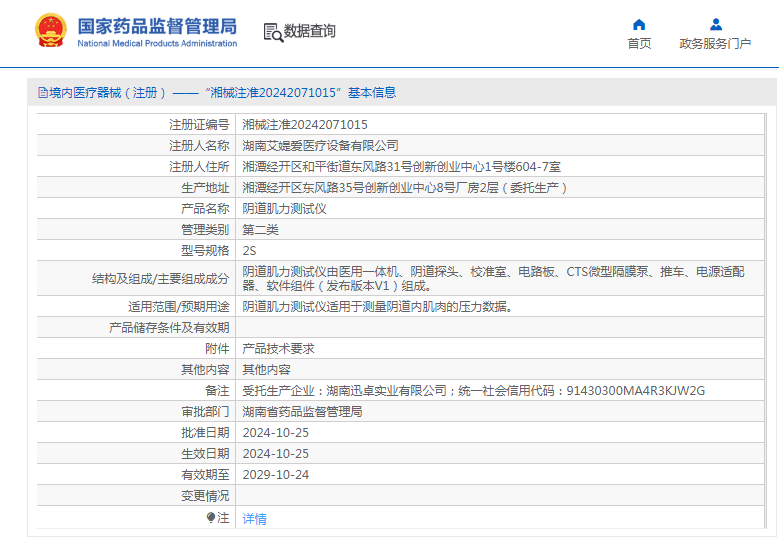Click the 结构及组成/主要组成成分 label

[x=160, y=279]
